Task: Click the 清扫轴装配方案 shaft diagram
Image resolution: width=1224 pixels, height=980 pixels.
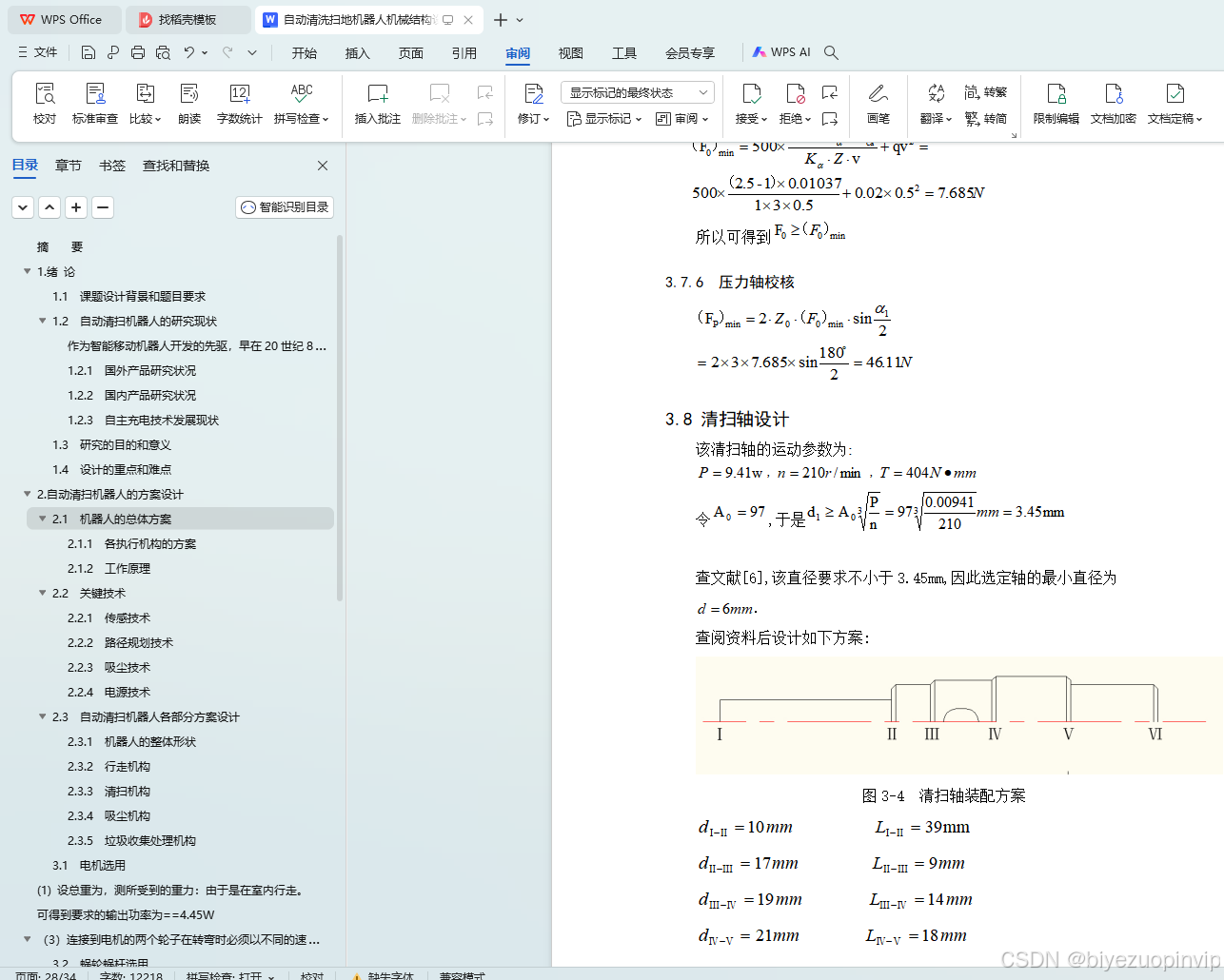Action: pyautogui.click(x=958, y=715)
